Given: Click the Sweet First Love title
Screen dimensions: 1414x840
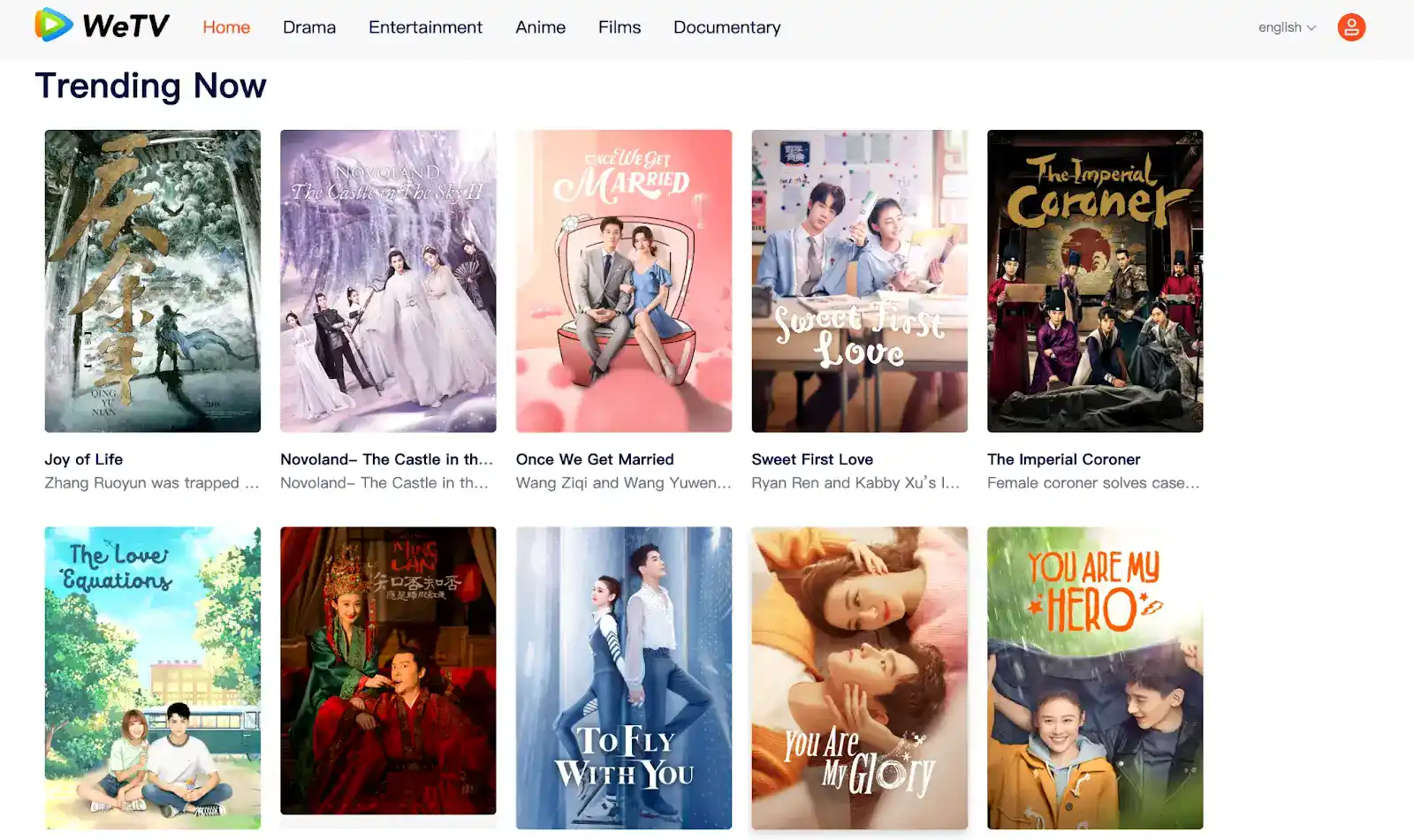Looking at the screenshot, I should tap(812, 459).
